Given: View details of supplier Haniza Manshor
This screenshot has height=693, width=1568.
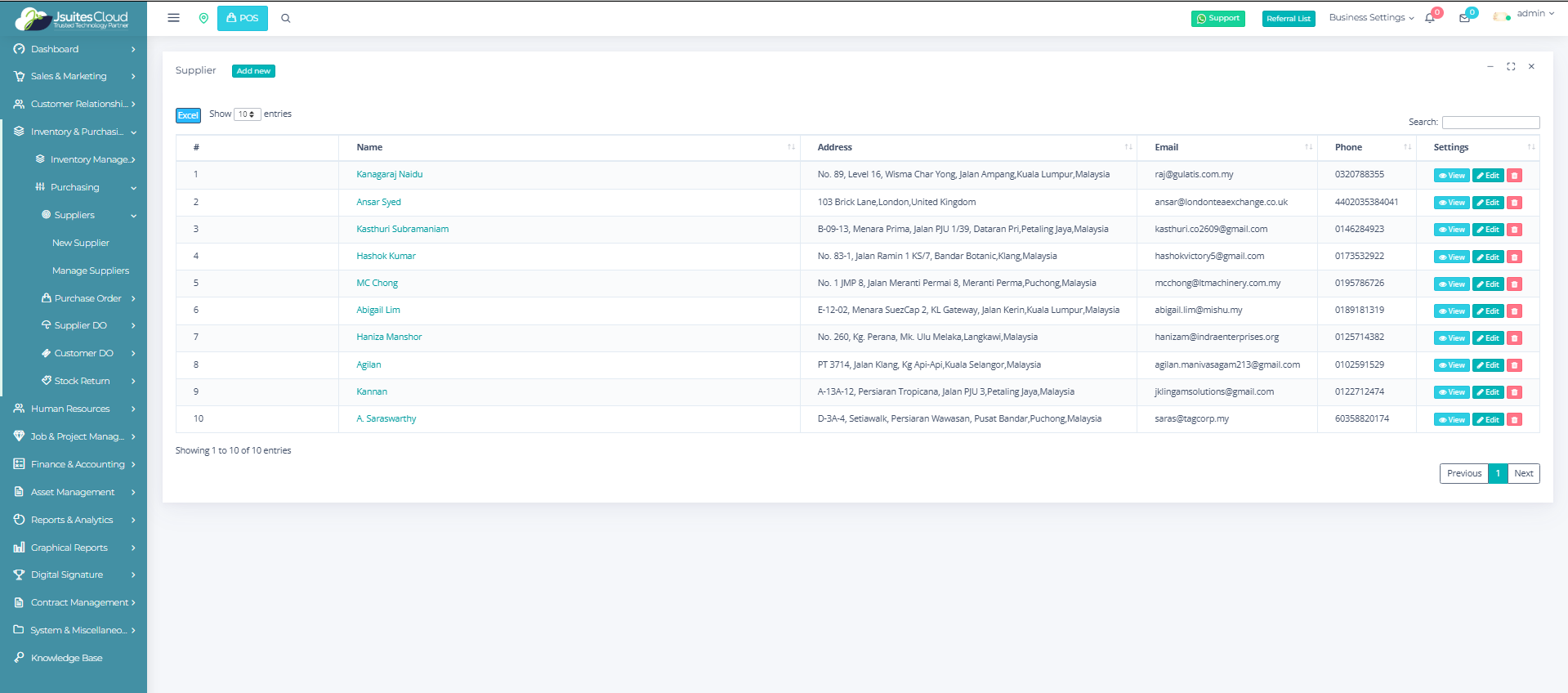Looking at the screenshot, I should pos(1451,338).
